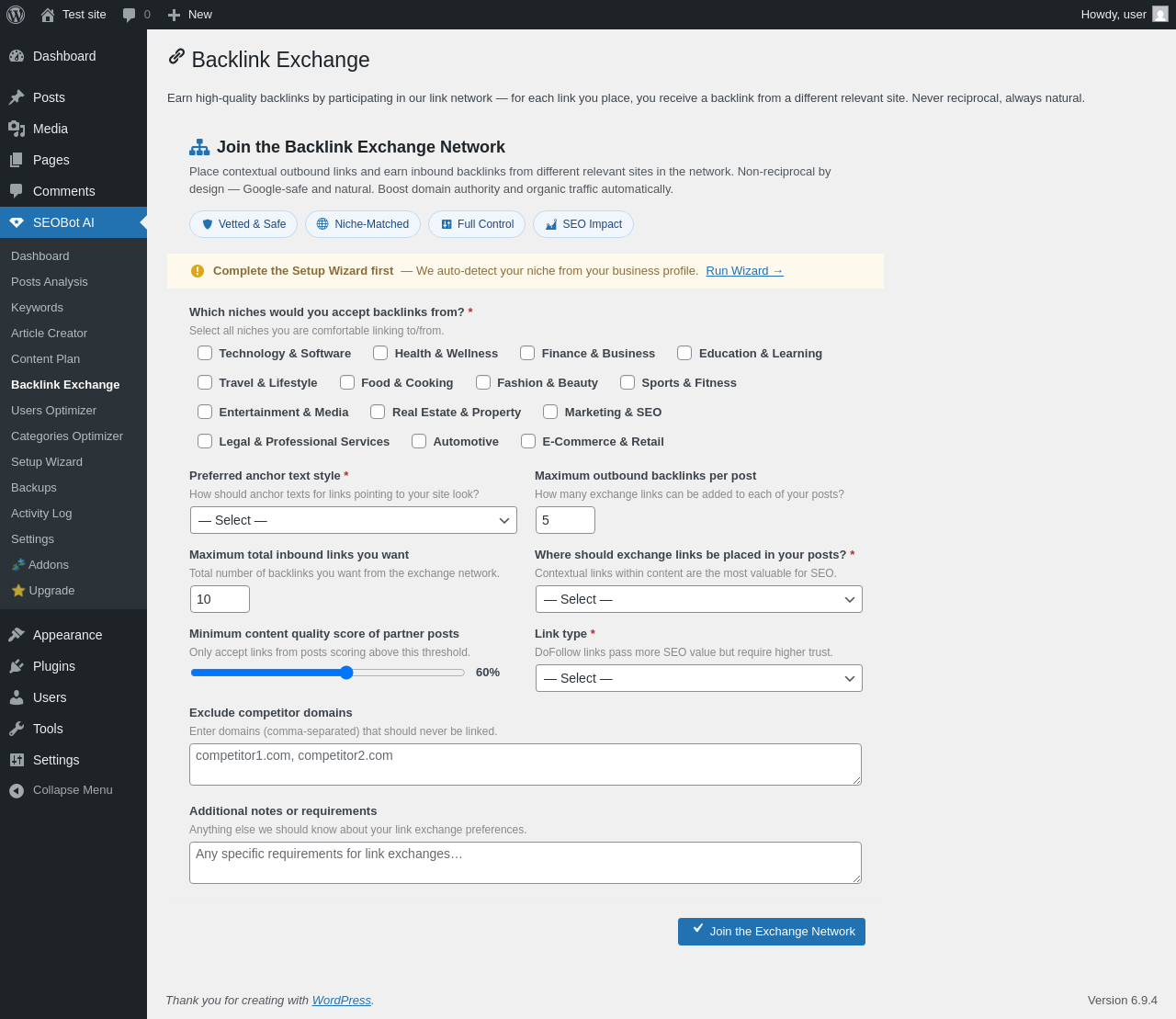
Task: Expand the exchange link placement dropdown
Action: [699, 599]
